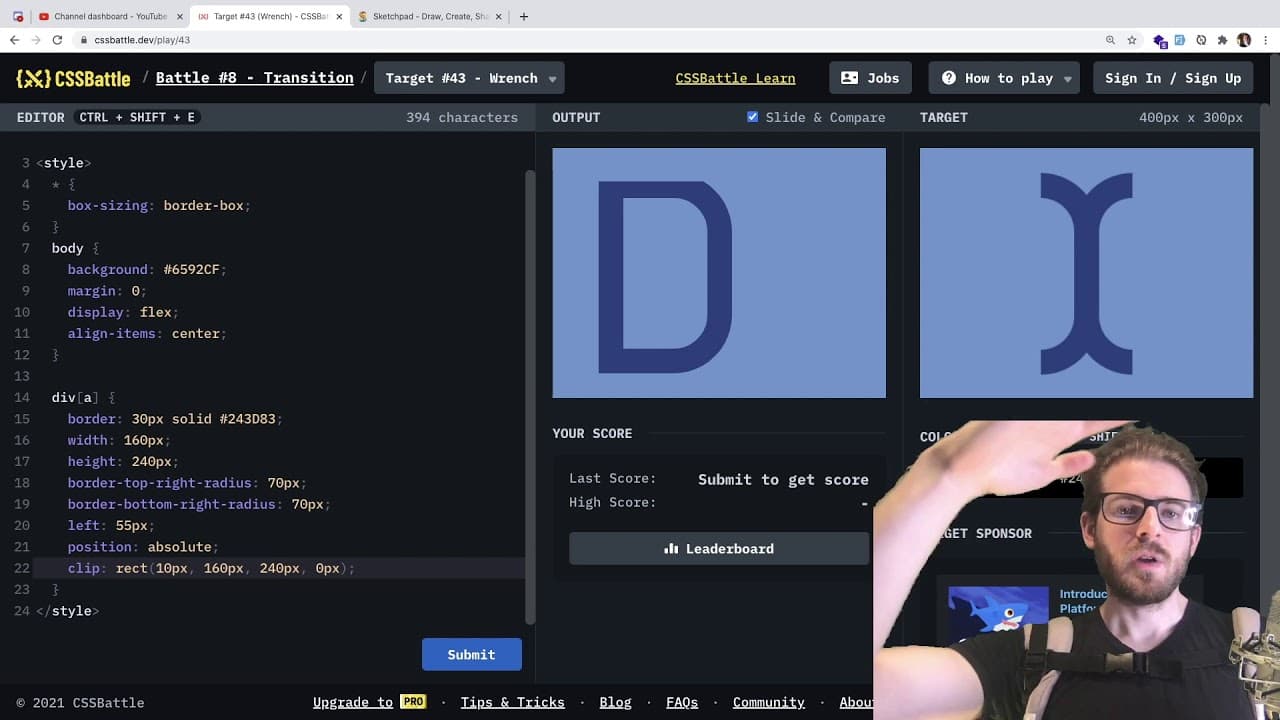
Task: Reload the CSSBattle page
Action: coord(57,40)
